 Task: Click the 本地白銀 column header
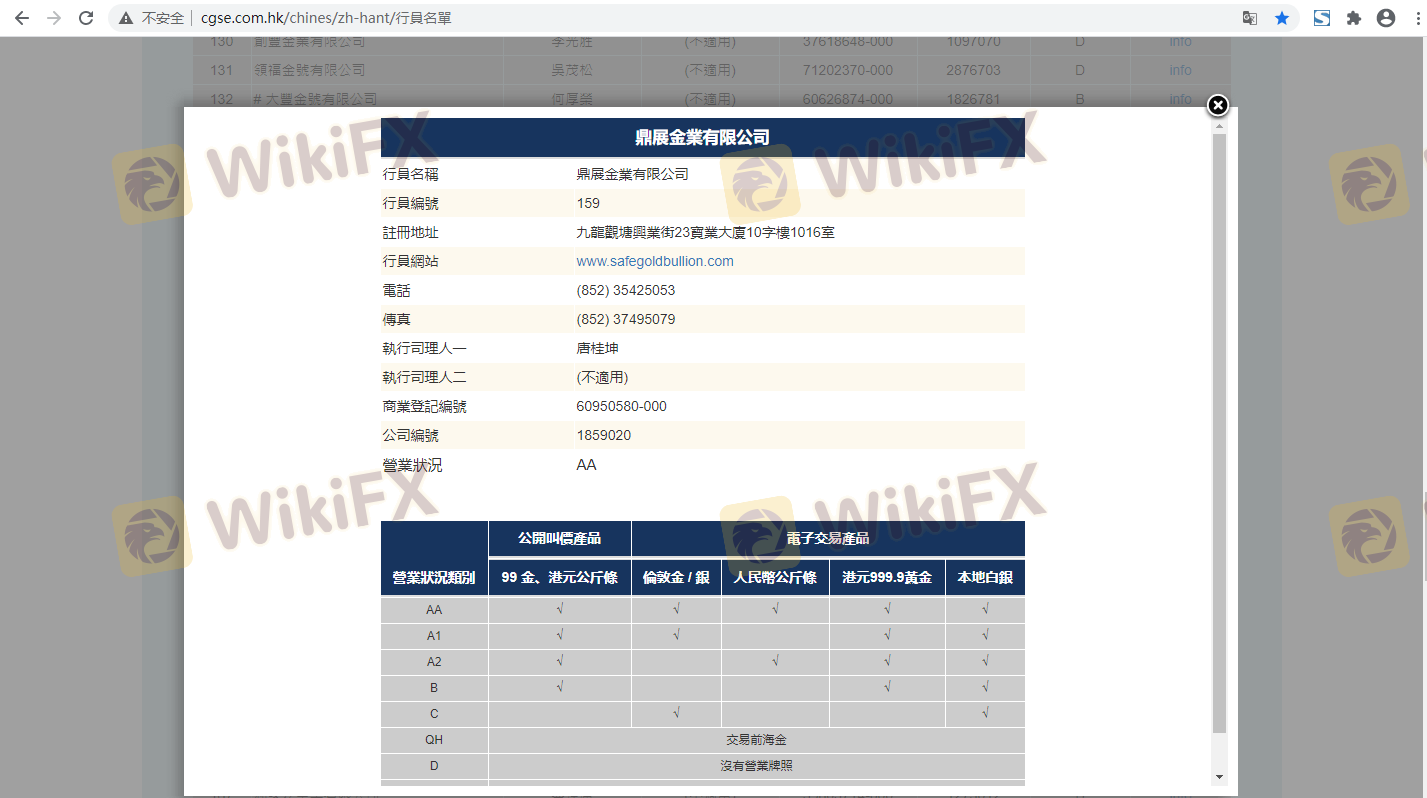pos(985,577)
